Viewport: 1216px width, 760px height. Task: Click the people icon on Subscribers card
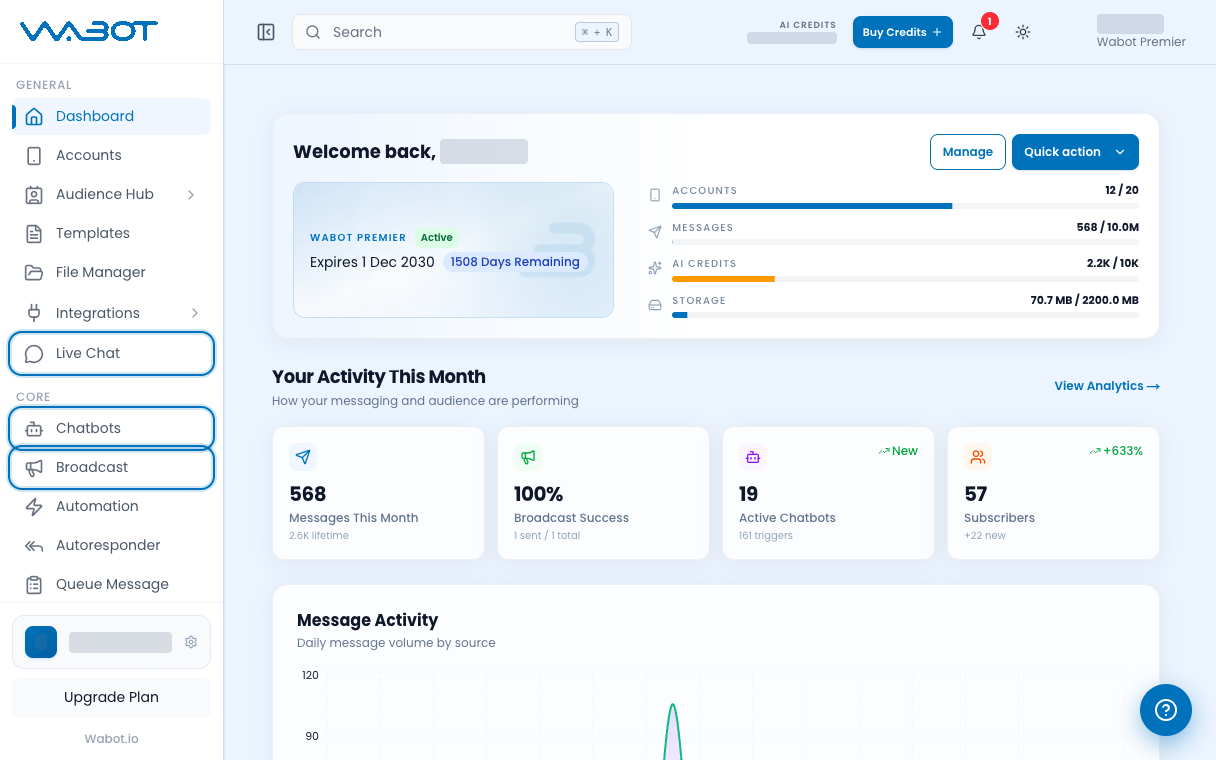978,457
